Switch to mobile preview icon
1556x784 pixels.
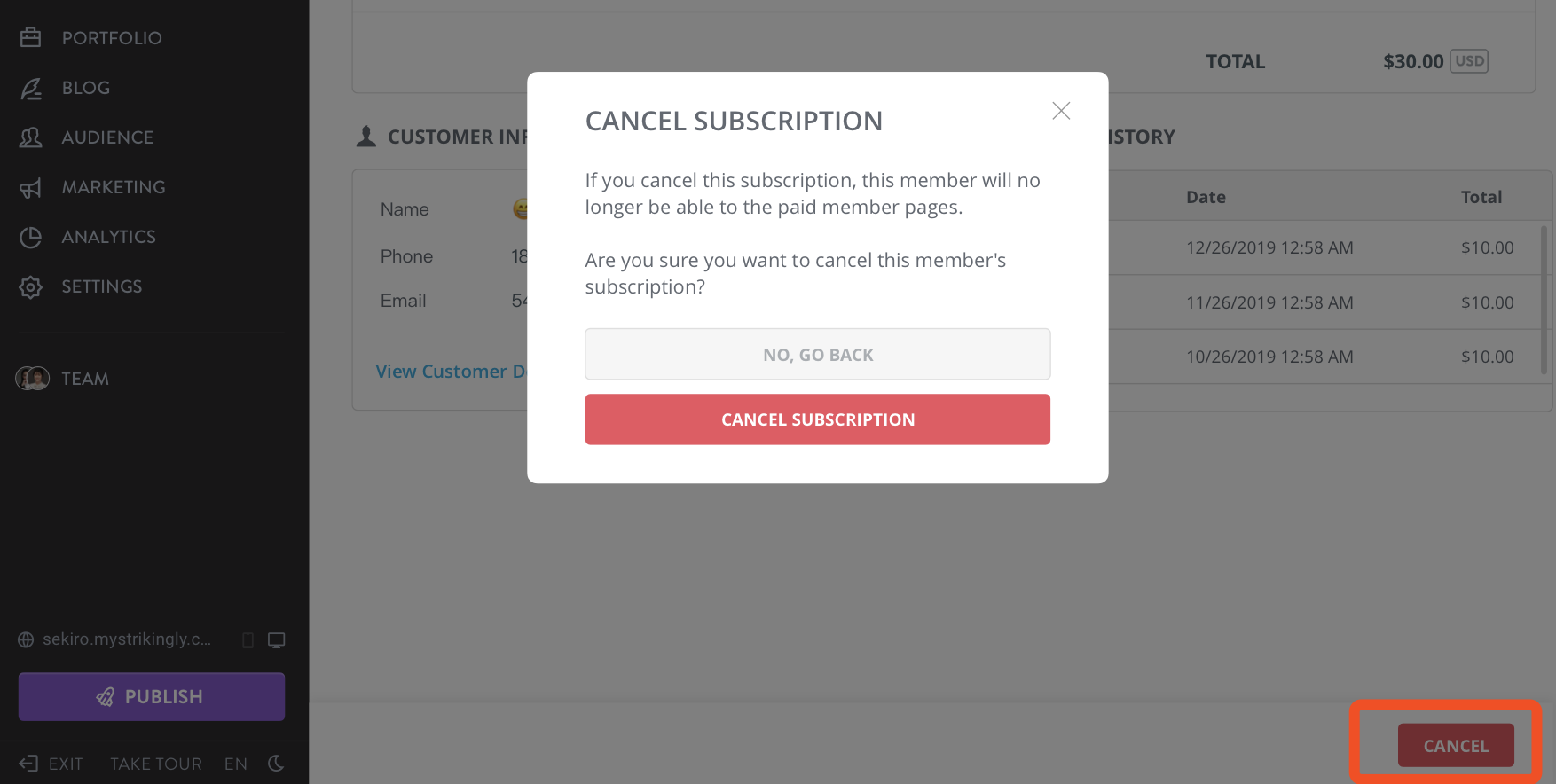[x=248, y=640]
